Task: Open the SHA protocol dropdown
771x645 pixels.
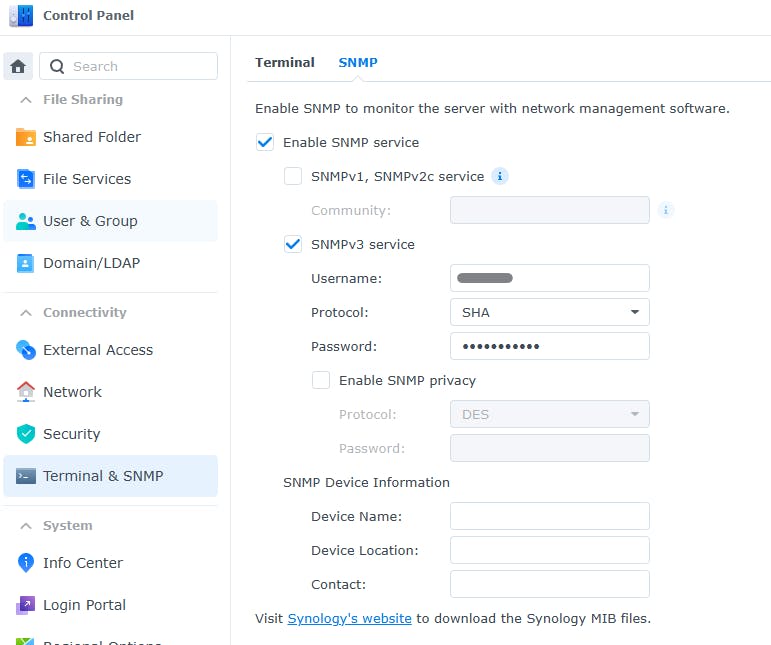Action: 549,312
